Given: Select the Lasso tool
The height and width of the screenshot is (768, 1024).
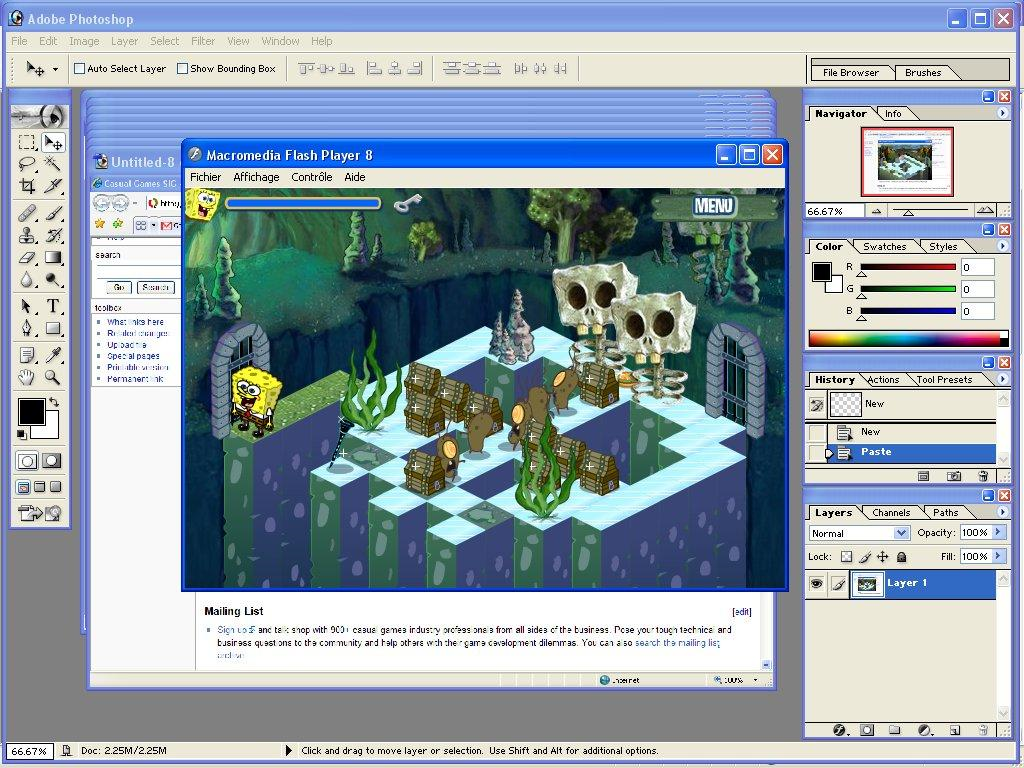Looking at the screenshot, I should [x=27, y=163].
